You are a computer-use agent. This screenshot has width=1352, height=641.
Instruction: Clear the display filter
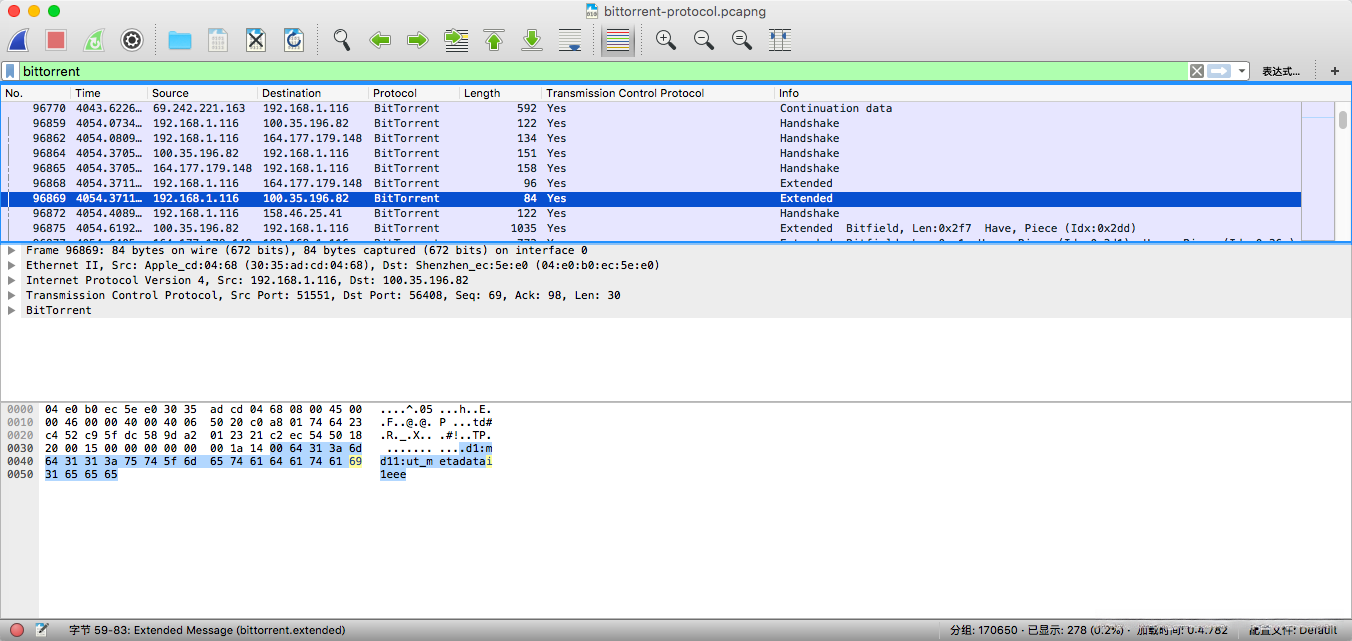[x=1196, y=71]
